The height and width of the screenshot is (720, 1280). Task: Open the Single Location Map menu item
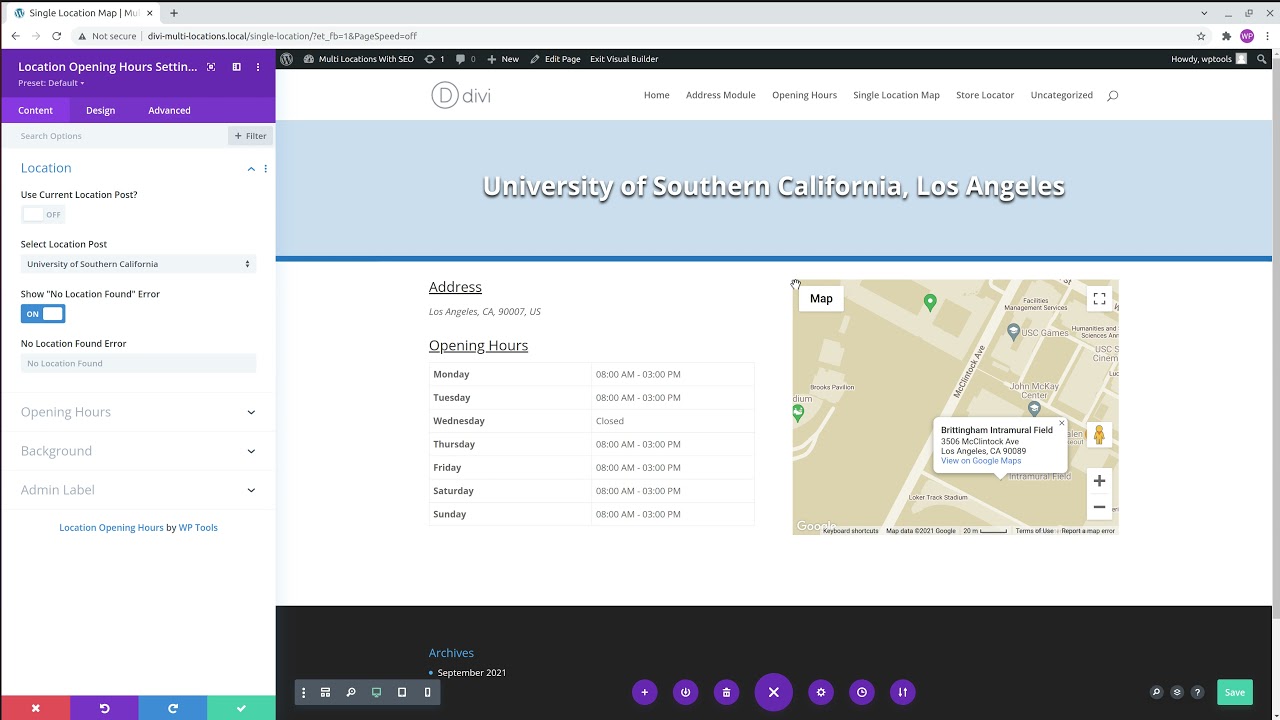896,95
